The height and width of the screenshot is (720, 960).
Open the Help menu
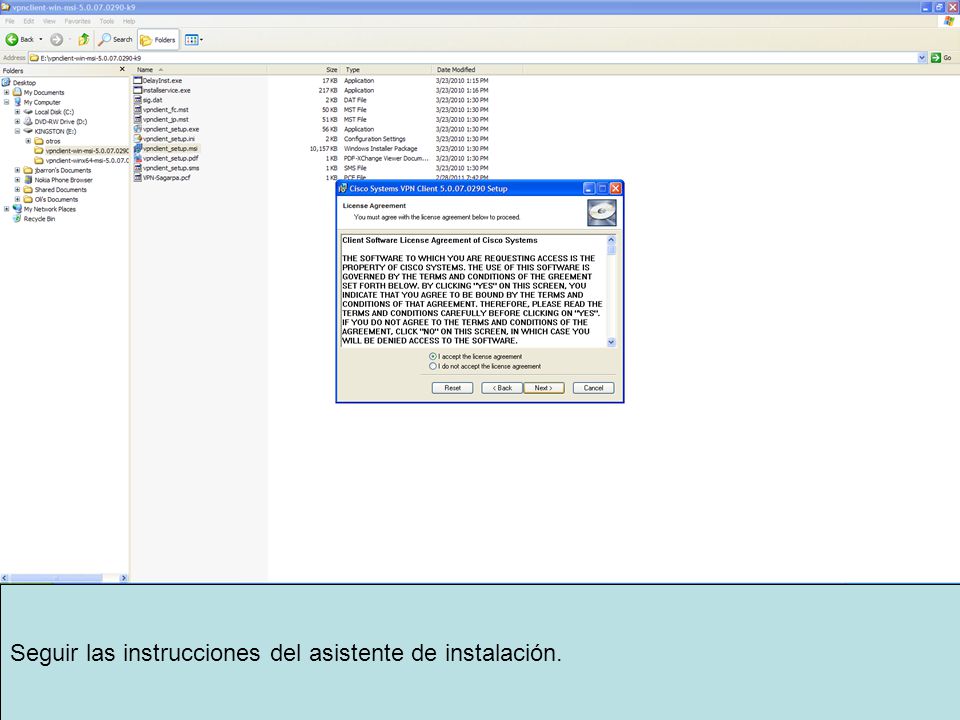[129, 21]
